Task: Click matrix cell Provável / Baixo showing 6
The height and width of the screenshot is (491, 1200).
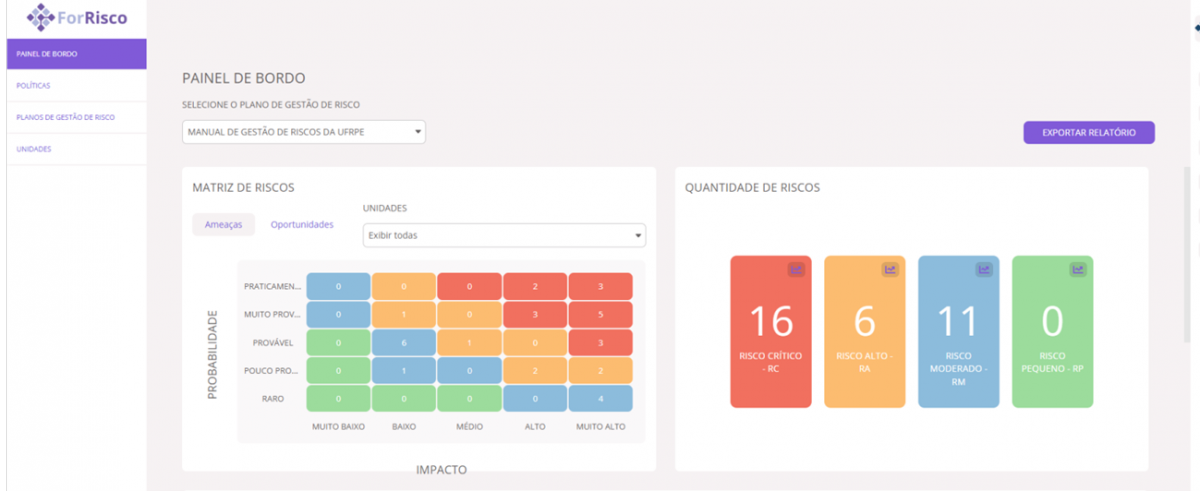Action: 403,343
